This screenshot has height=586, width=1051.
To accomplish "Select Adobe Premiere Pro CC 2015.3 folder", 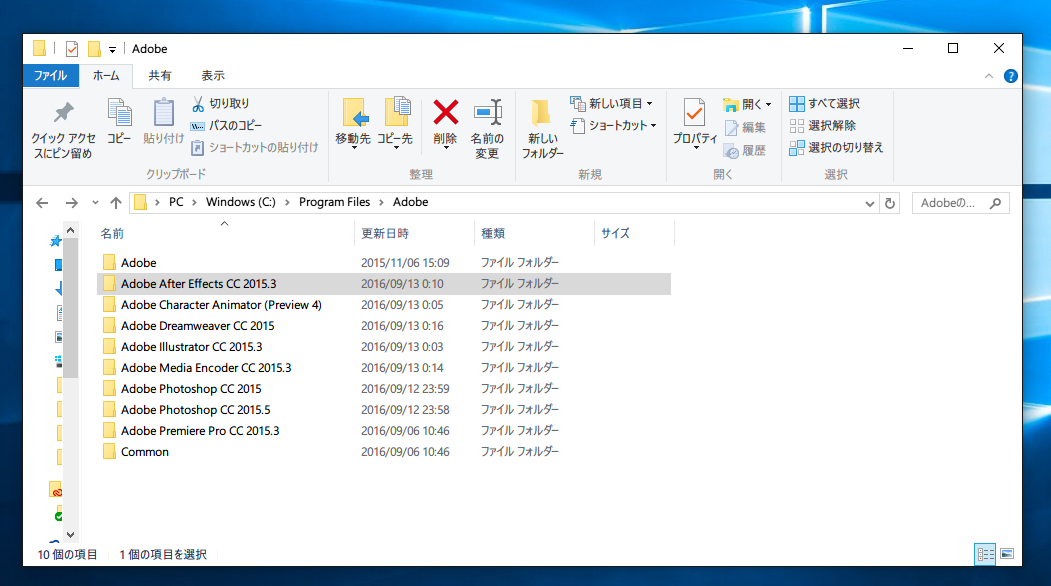I will pos(384,430).
